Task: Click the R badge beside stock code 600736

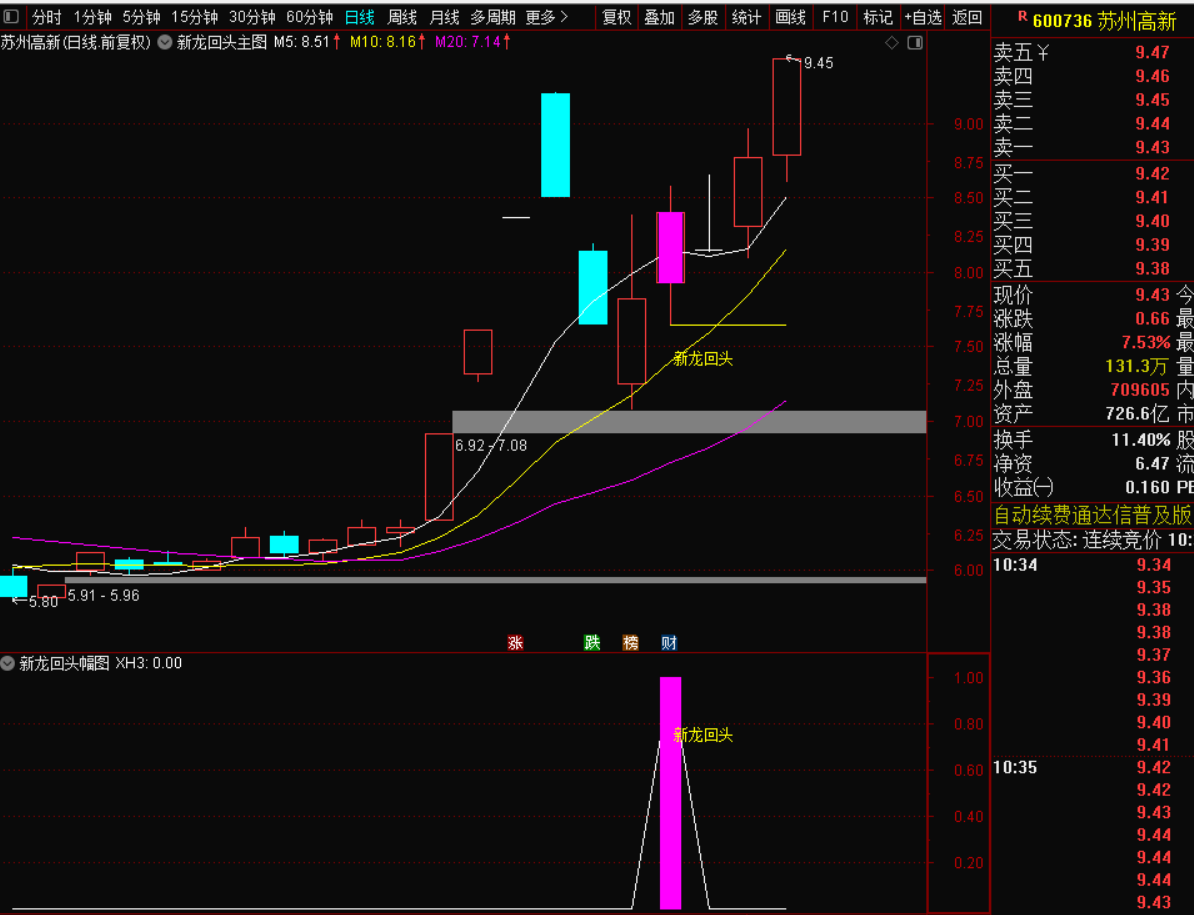Action: pos(1022,17)
